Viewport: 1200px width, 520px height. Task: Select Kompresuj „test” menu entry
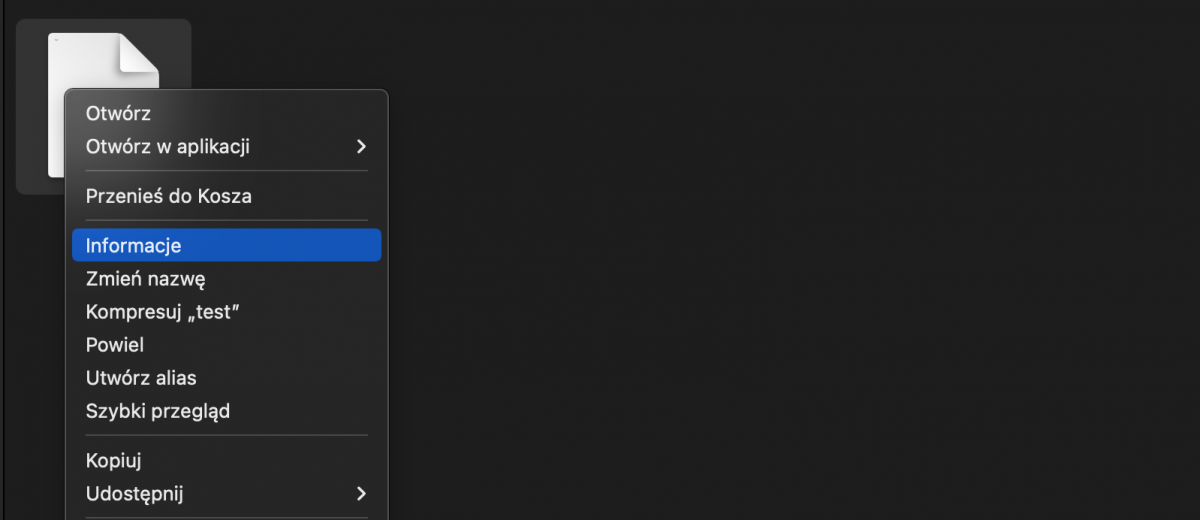(163, 312)
